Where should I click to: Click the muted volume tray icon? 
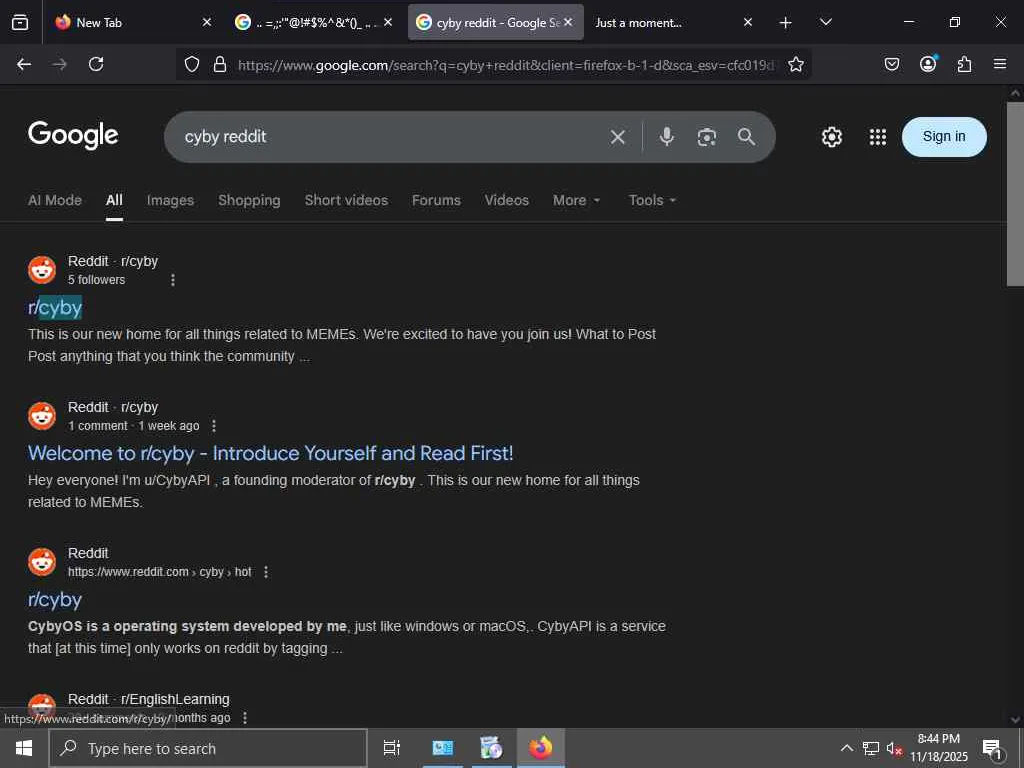[893, 748]
